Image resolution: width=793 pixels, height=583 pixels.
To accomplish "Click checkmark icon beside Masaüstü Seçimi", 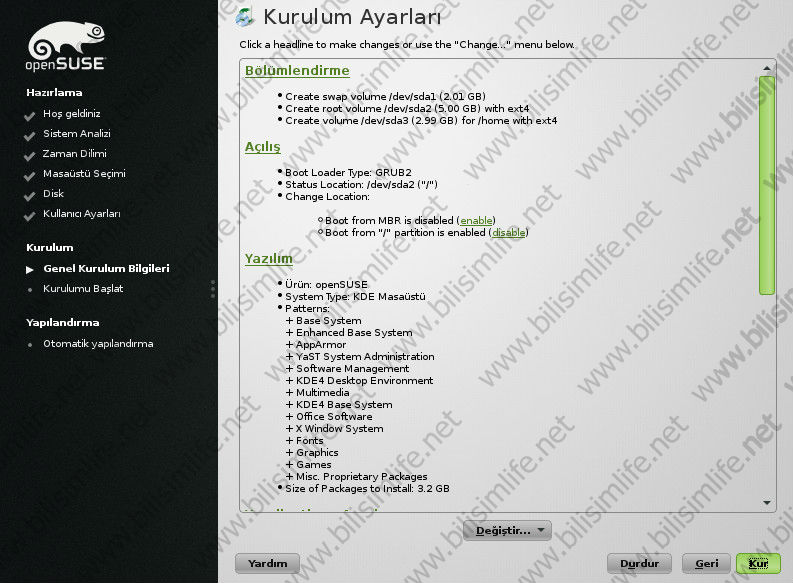I will [29, 175].
